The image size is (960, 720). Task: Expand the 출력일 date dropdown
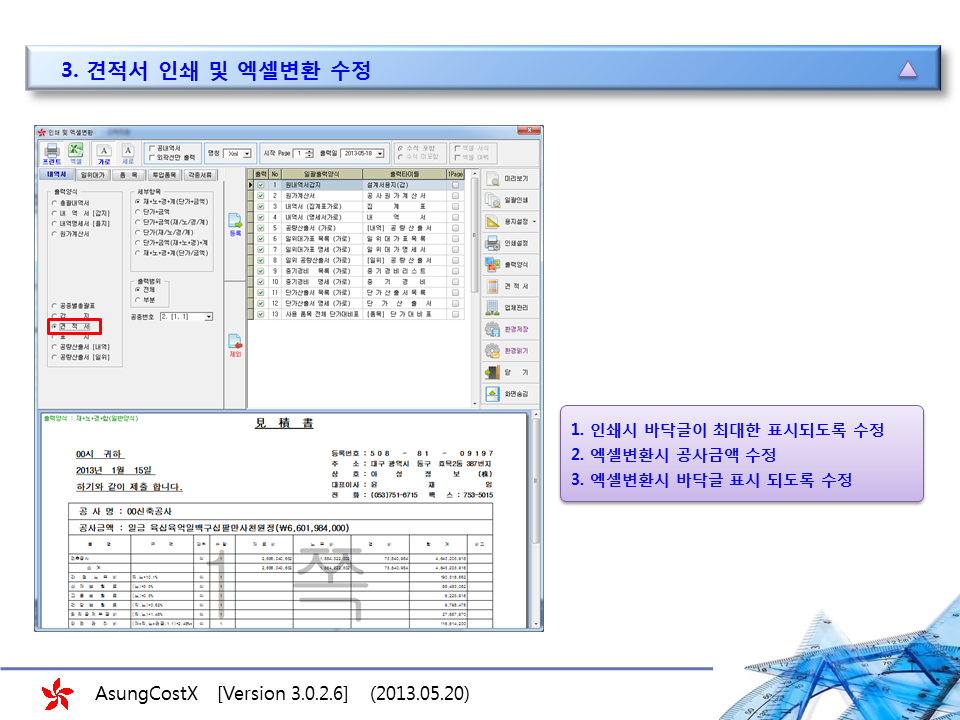(381, 153)
